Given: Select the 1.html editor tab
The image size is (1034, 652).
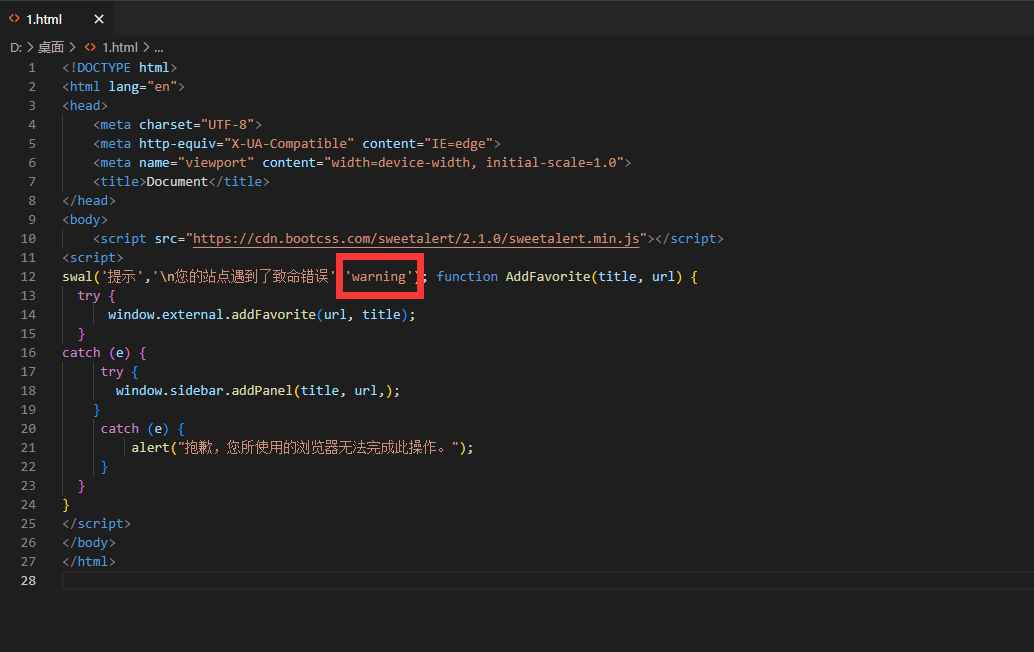Looking at the screenshot, I should (x=57, y=19).
